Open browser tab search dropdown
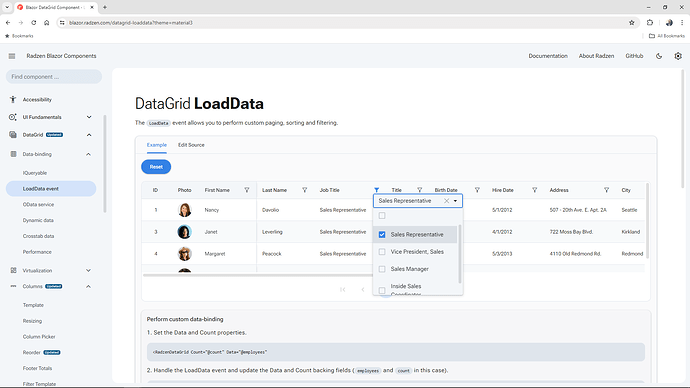This screenshot has height=388, width=690. coord(7,7)
